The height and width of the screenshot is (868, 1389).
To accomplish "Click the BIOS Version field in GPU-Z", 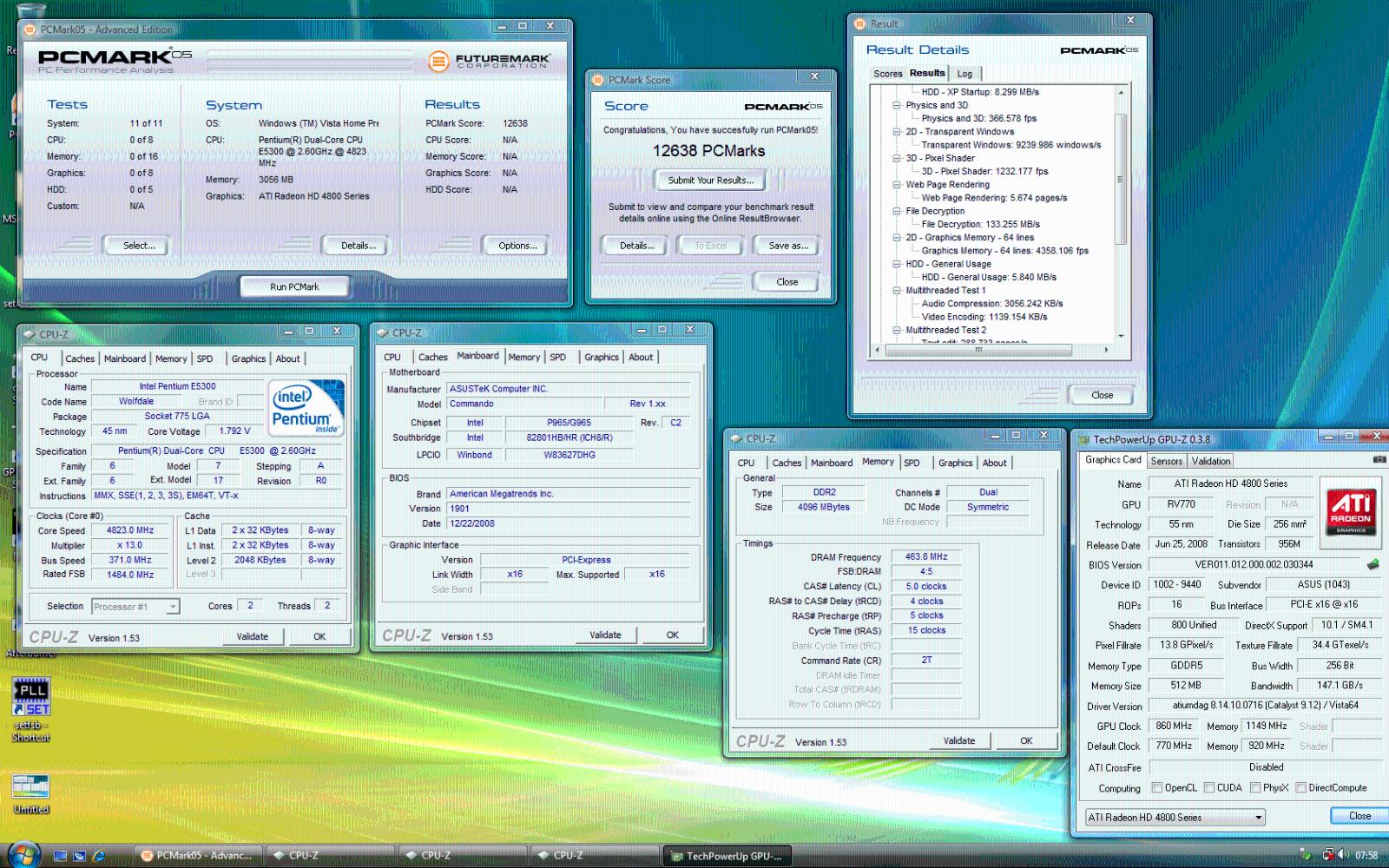I will (x=1254, y=564).
